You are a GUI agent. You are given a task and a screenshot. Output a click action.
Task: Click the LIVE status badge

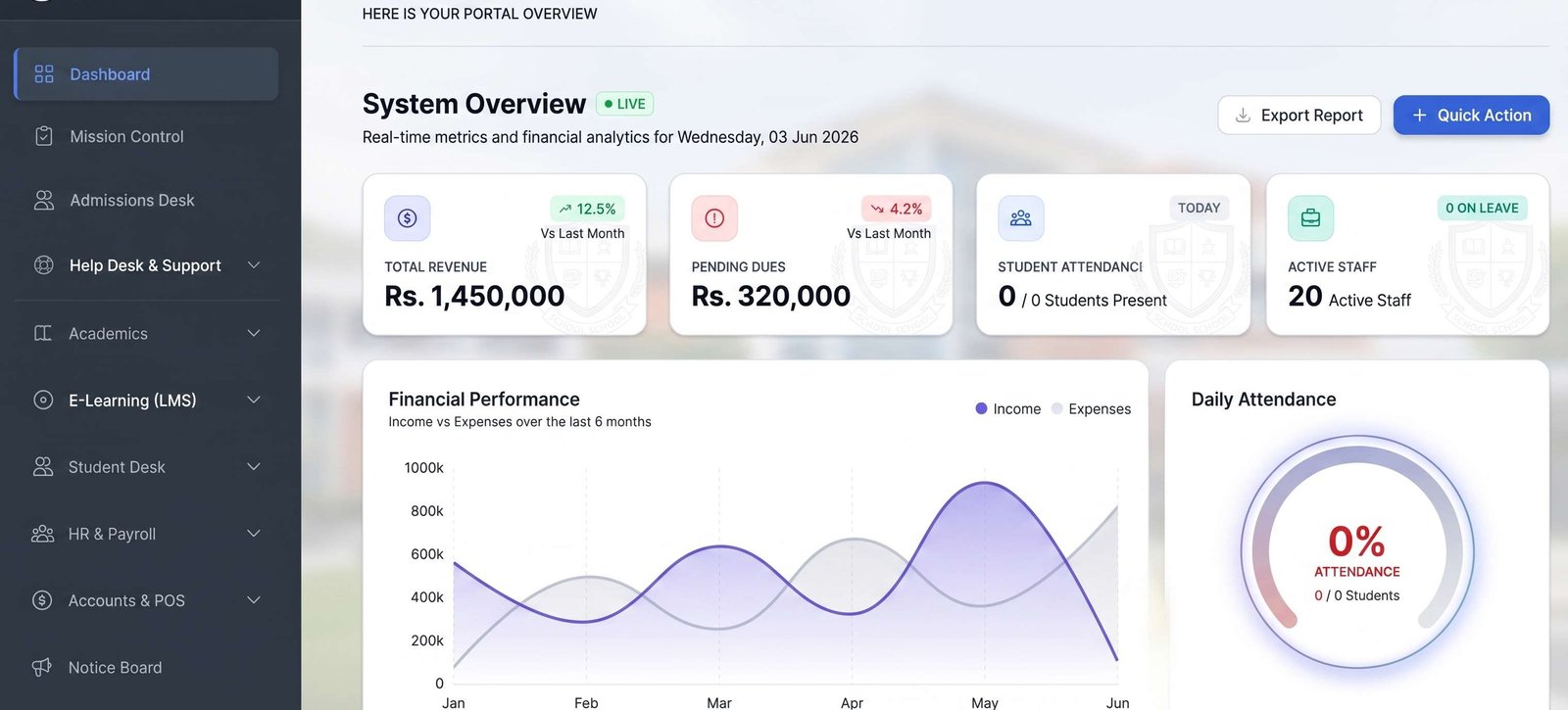[624, 104]
